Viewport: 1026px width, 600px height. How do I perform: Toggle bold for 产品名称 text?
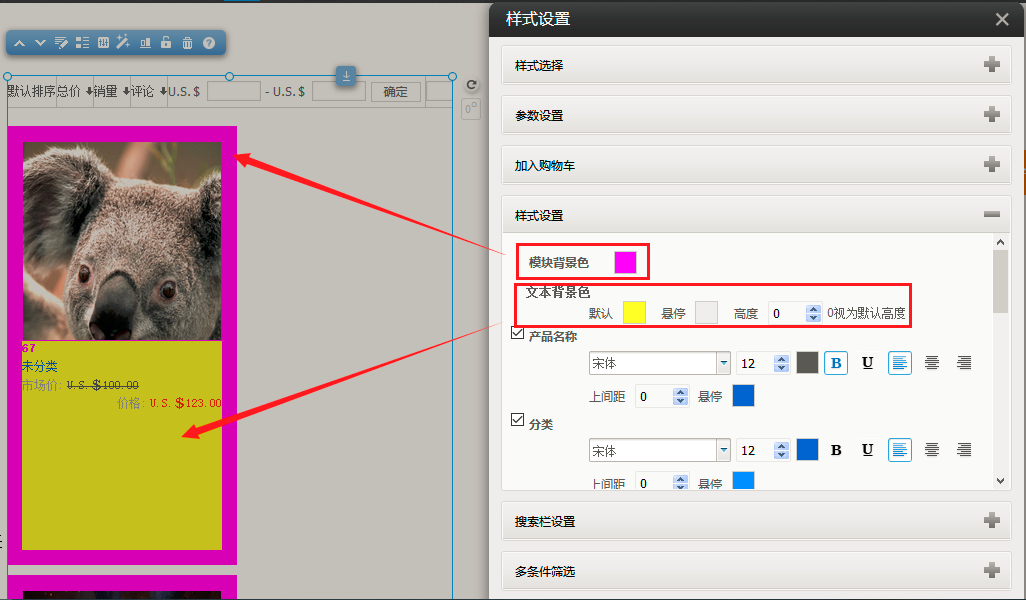click(836, 363)
